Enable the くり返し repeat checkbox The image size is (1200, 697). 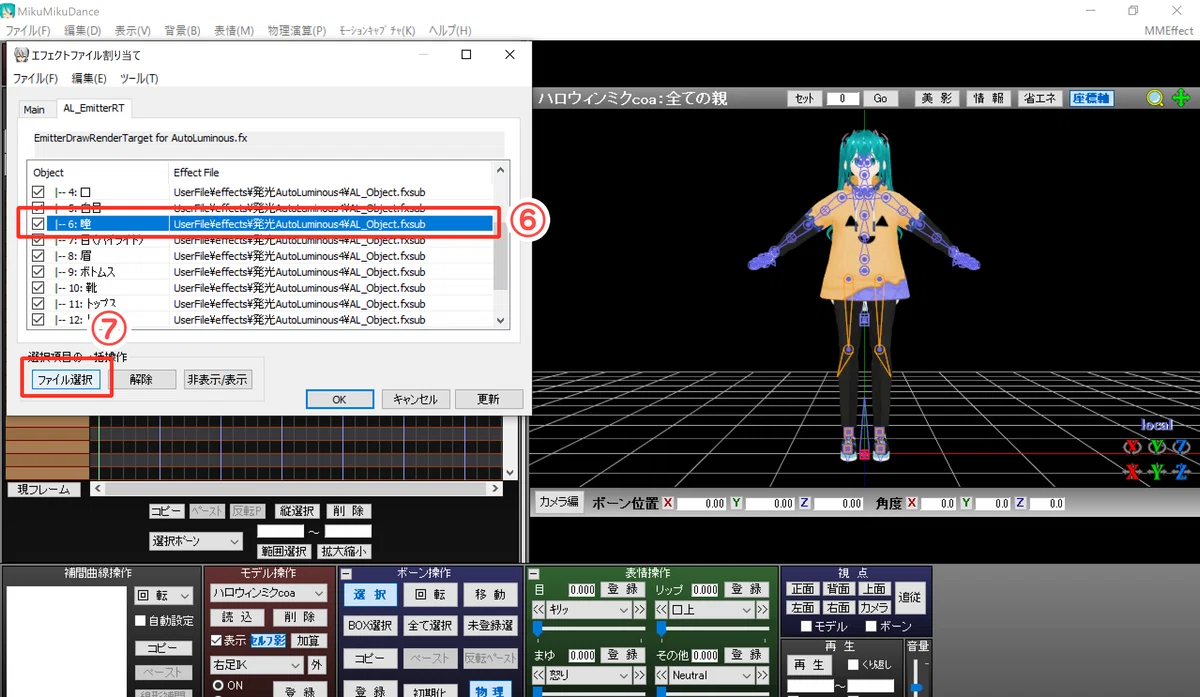[x=853, y=664]
